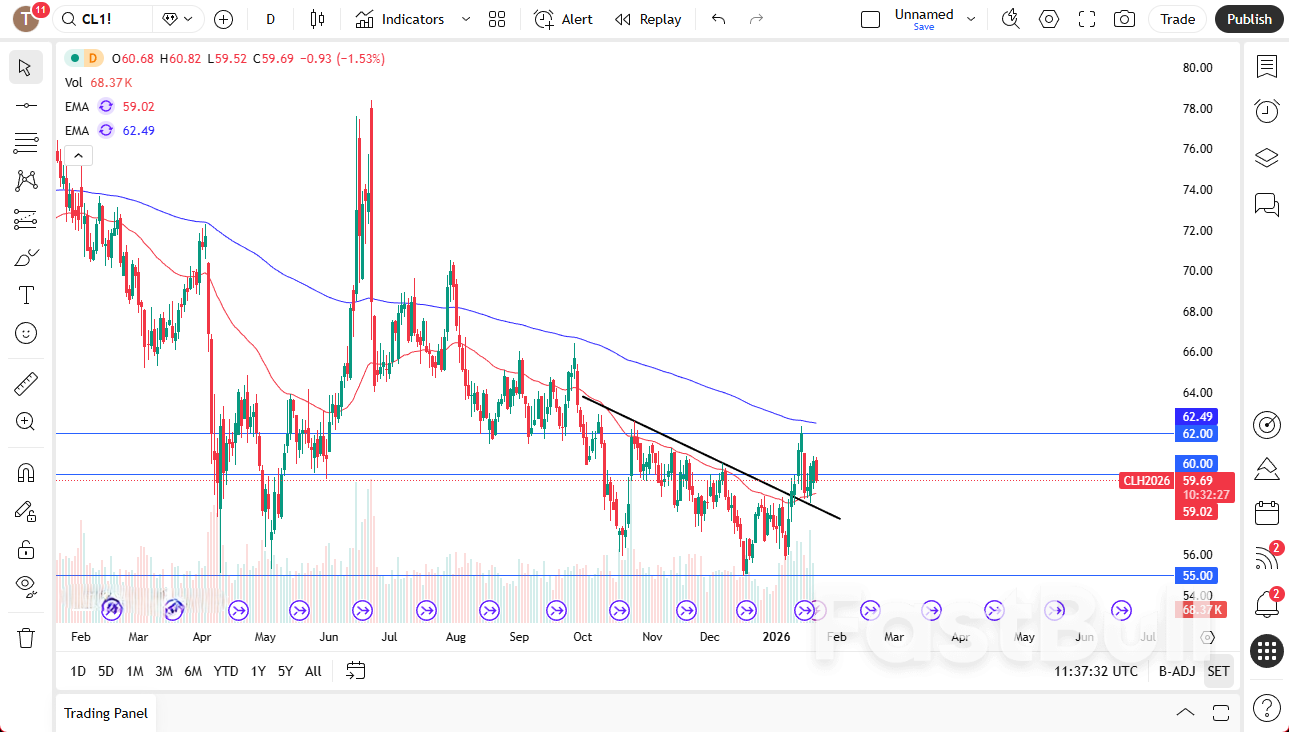Take a chart snapshot with camera icon
This screenshot has height=732, width=1289.
click(1125, 19)
